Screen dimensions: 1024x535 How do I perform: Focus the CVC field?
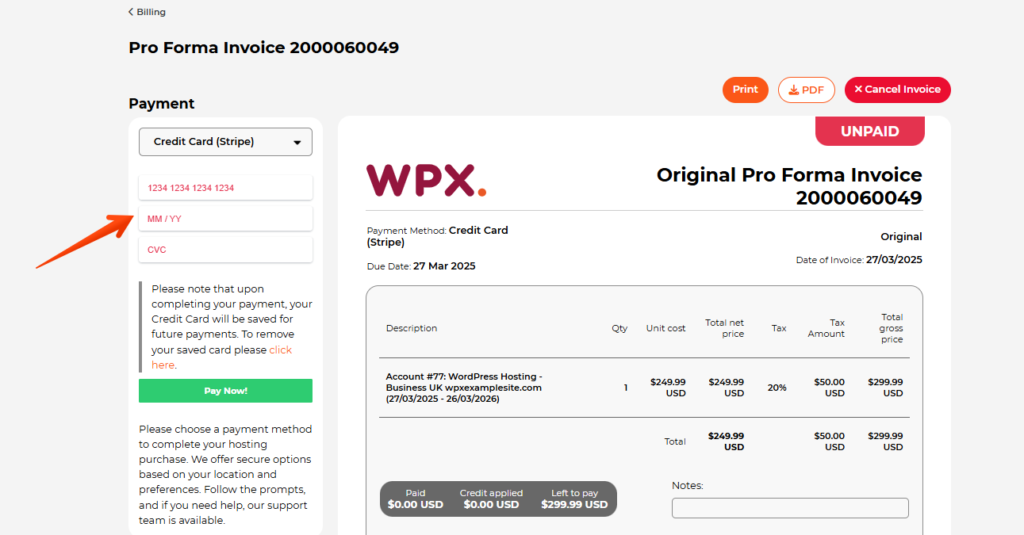[225, 250]
